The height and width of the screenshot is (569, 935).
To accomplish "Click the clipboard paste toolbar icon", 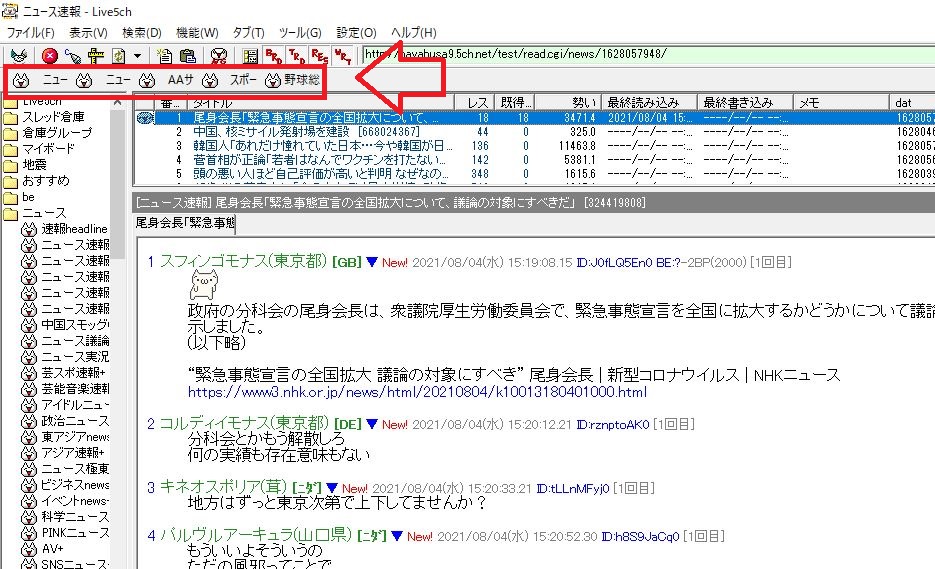I will (x=188, y=55).
